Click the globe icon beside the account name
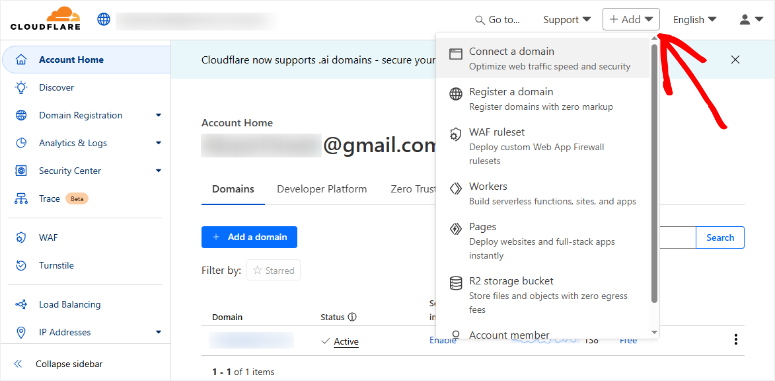This screenshot has height=381, width=775. 104,19
